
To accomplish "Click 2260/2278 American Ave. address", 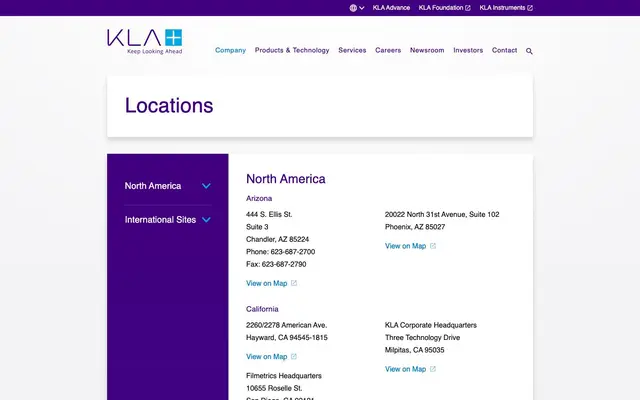I will 287,325.
